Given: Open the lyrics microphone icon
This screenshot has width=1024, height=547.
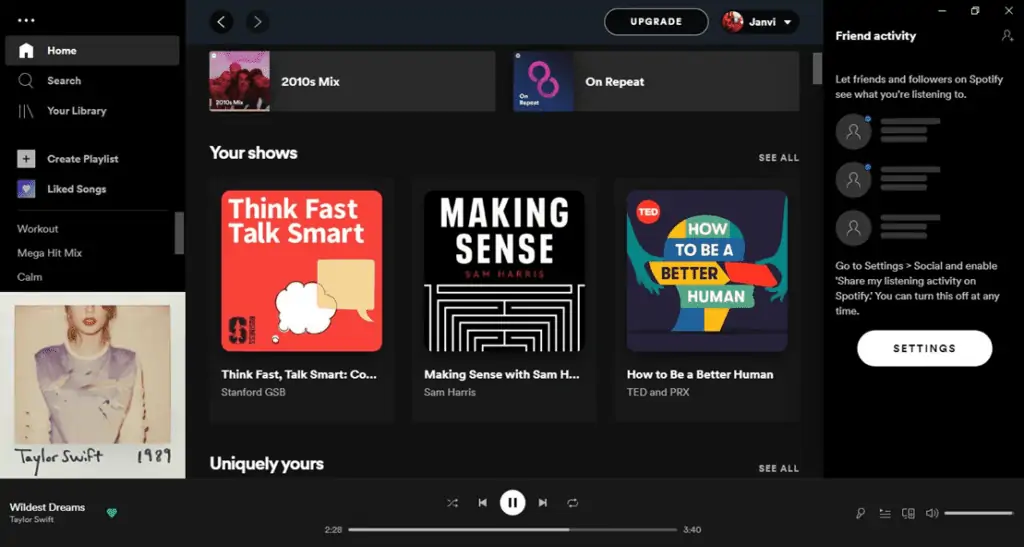Looking at the screenshot, I should 860,514.
